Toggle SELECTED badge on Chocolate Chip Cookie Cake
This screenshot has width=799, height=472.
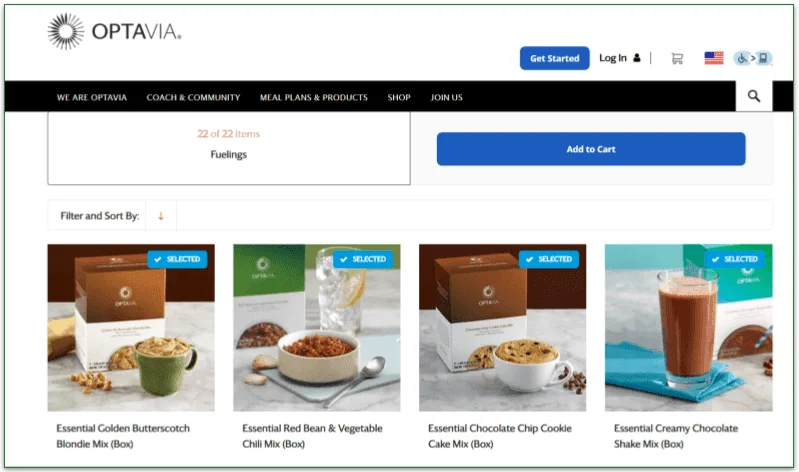pos(549,259)
